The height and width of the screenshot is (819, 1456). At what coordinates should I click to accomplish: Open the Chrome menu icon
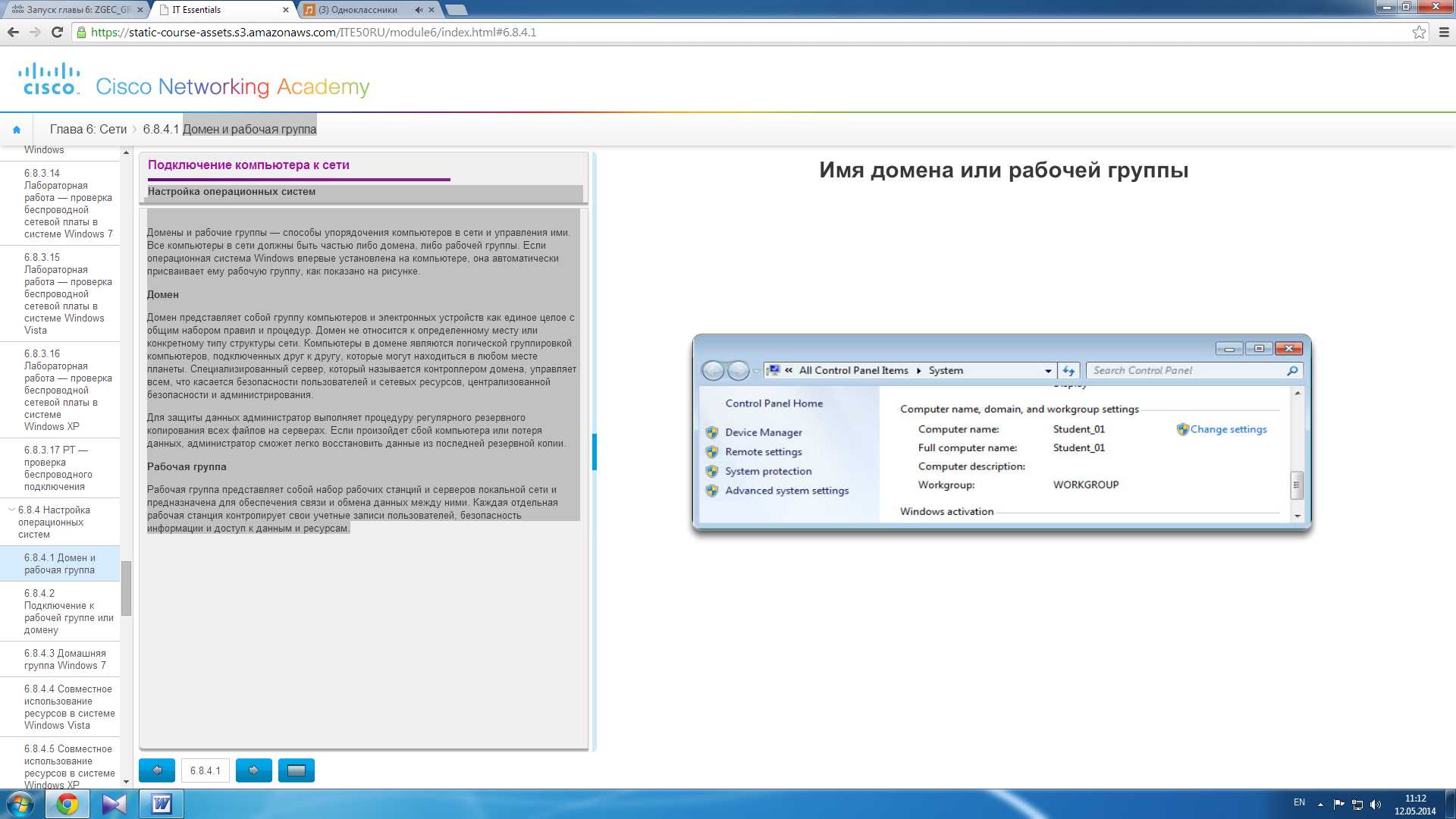point(1444,32)
